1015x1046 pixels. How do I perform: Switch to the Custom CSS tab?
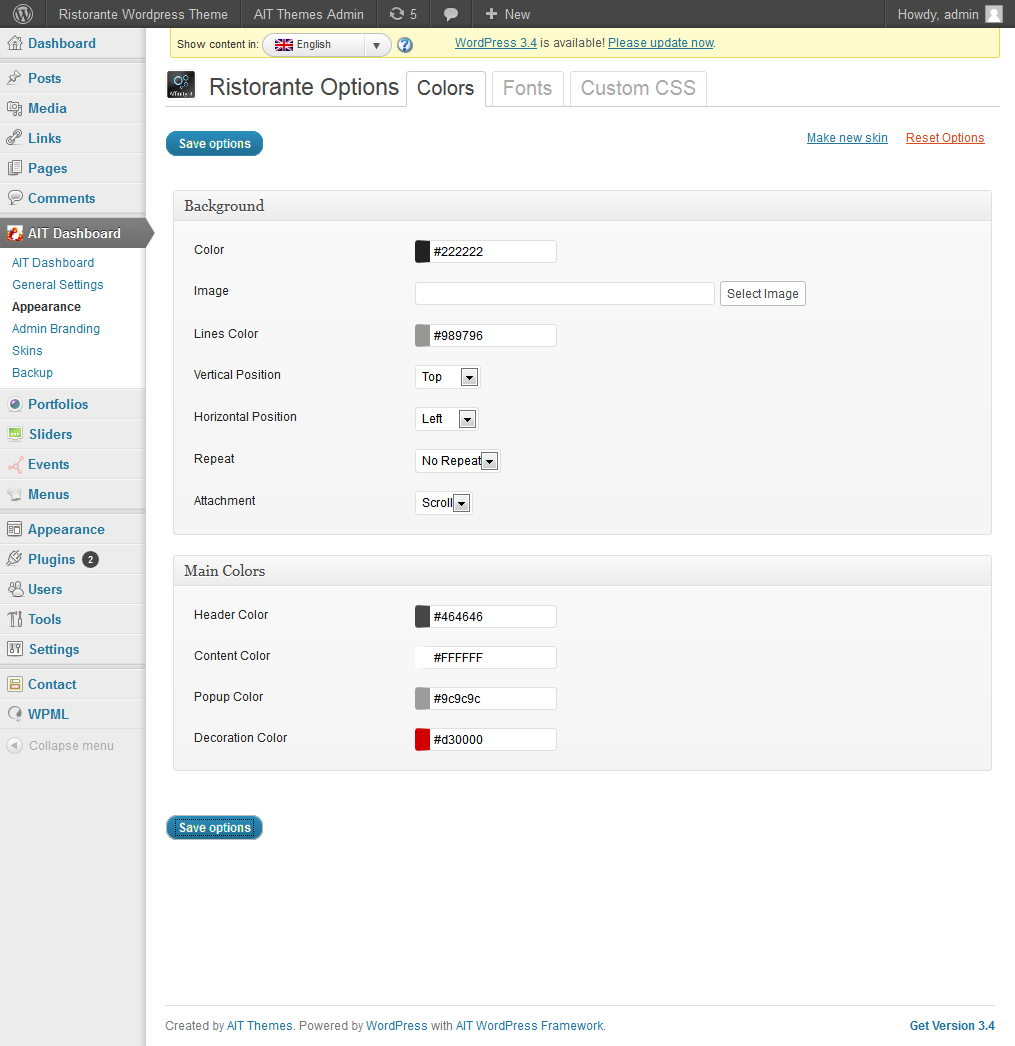pyautogui.click(x=638, y=88)
